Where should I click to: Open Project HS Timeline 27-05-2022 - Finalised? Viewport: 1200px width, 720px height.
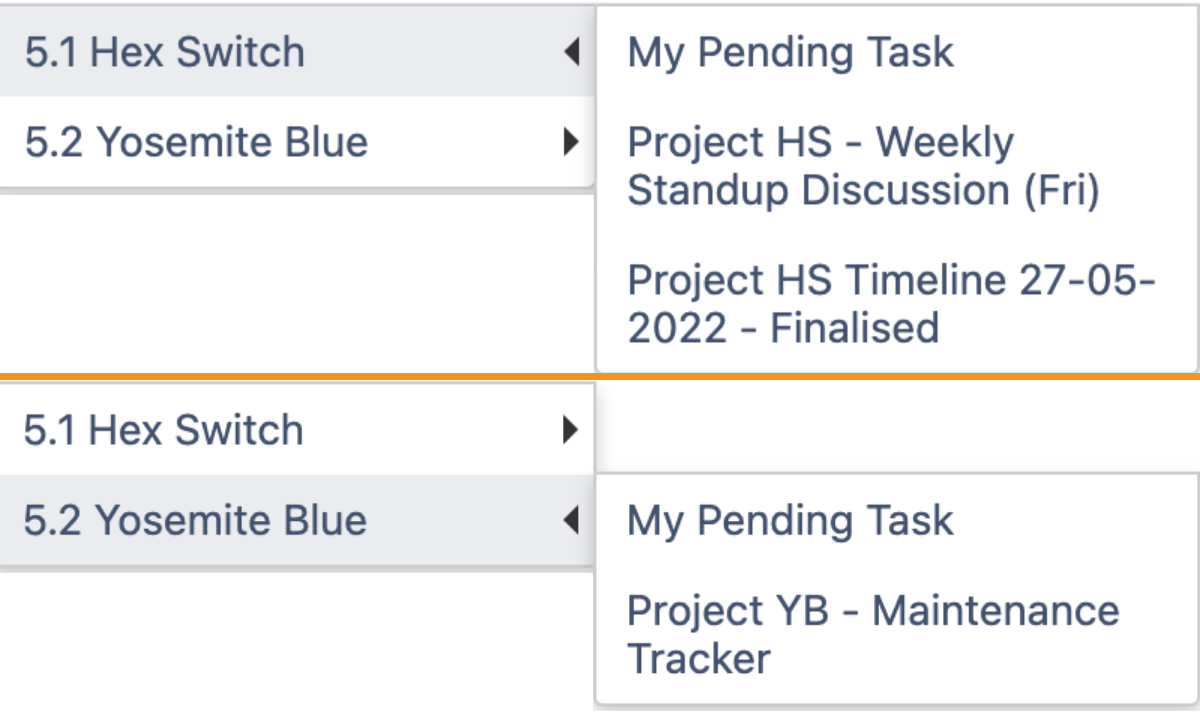coord(890,303)
